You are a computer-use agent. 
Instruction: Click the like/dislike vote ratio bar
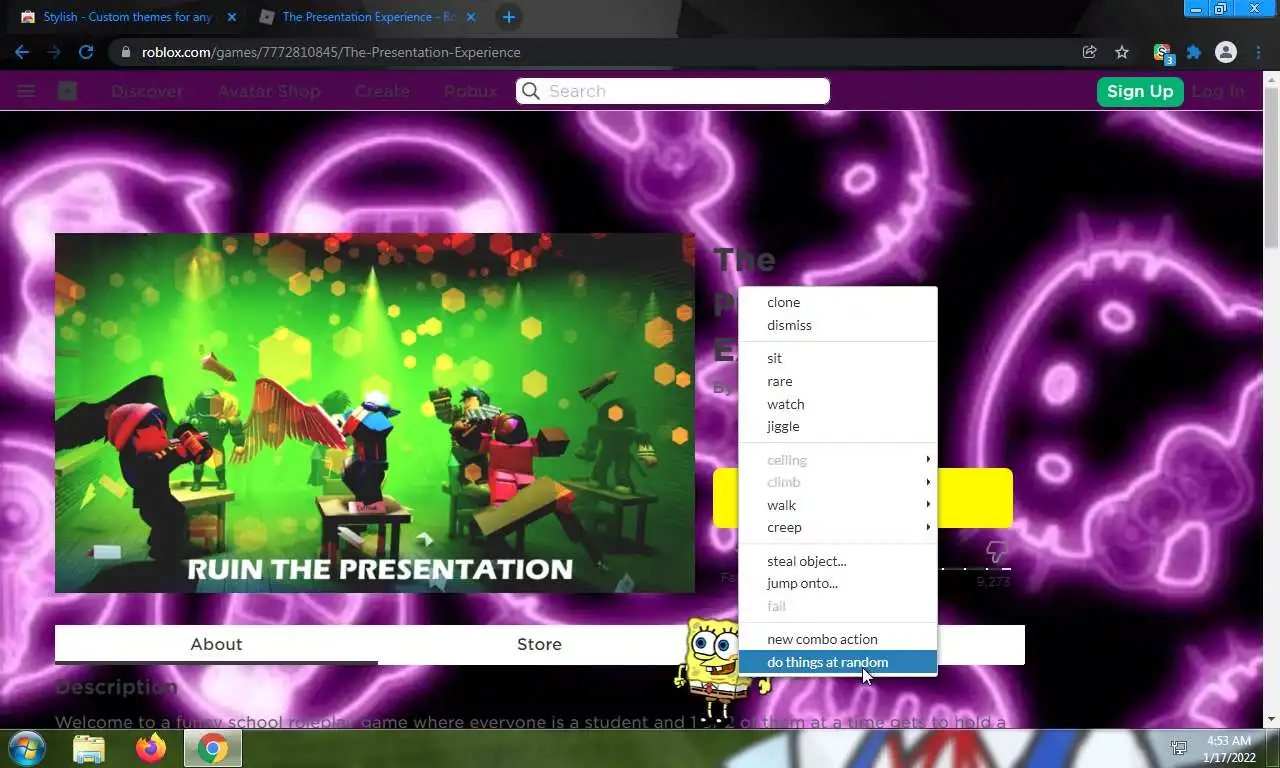click(x=975, y=569)
